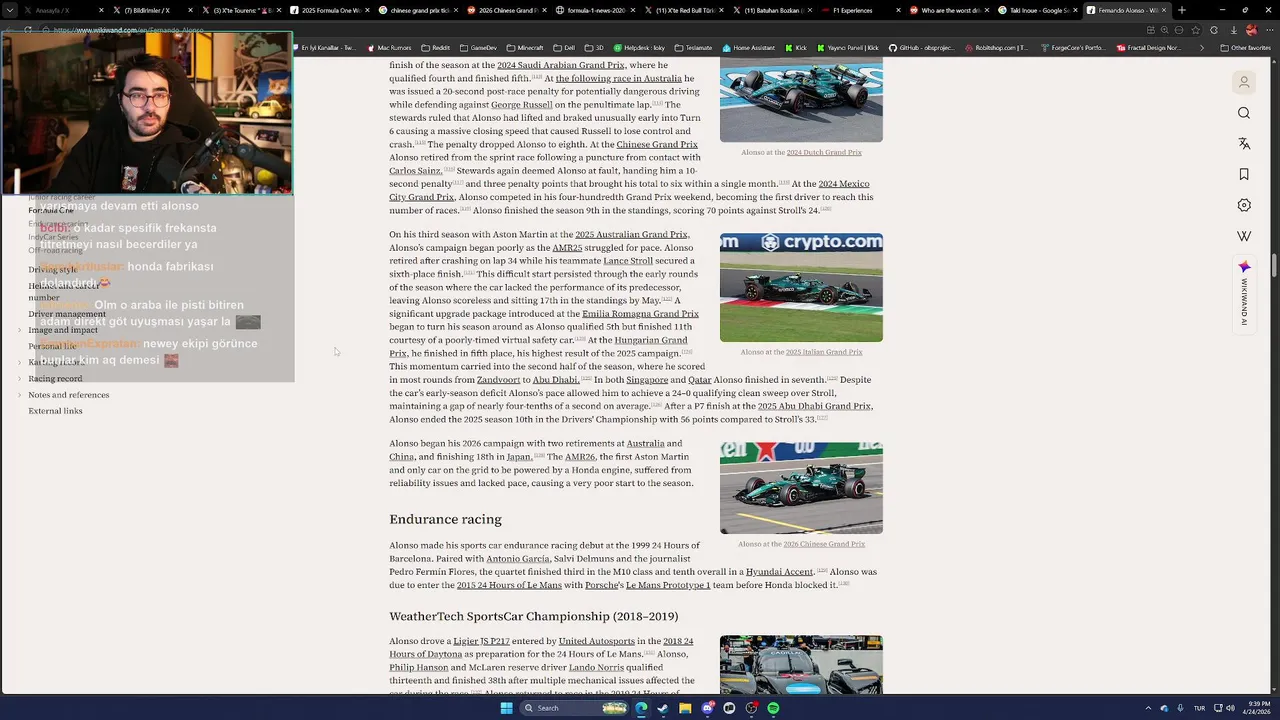Open the 2025 Italian Grand Prix photo
Viewport: 1280px width, 720px height.
point(801,288)
